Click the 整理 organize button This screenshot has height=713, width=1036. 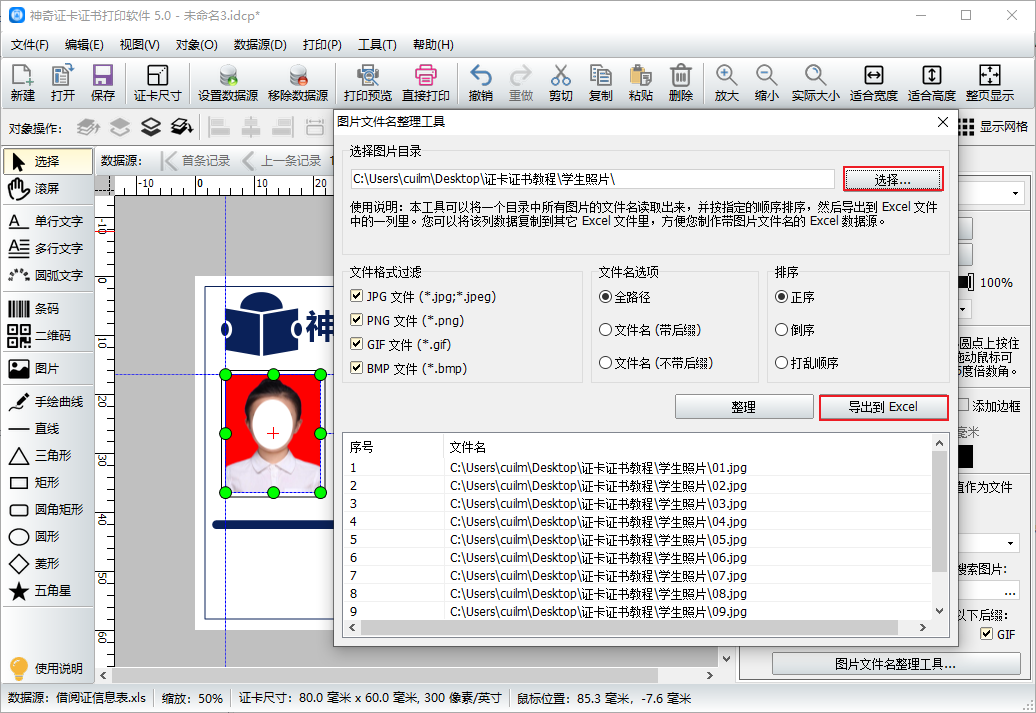click(744, 407)
